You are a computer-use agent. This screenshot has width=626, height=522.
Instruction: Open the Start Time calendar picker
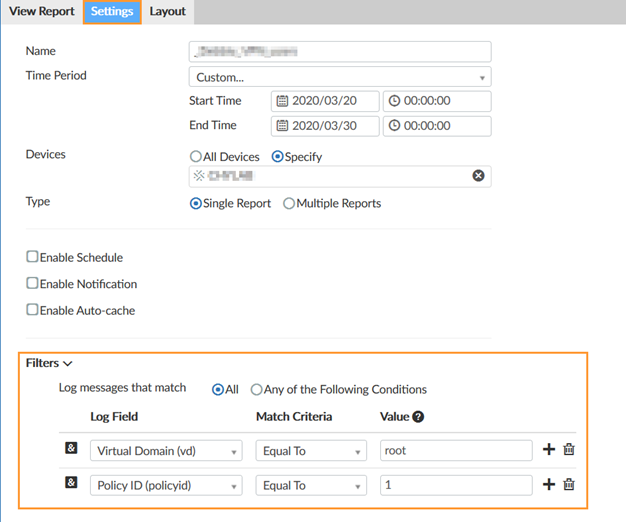click(x=283, y=101)
